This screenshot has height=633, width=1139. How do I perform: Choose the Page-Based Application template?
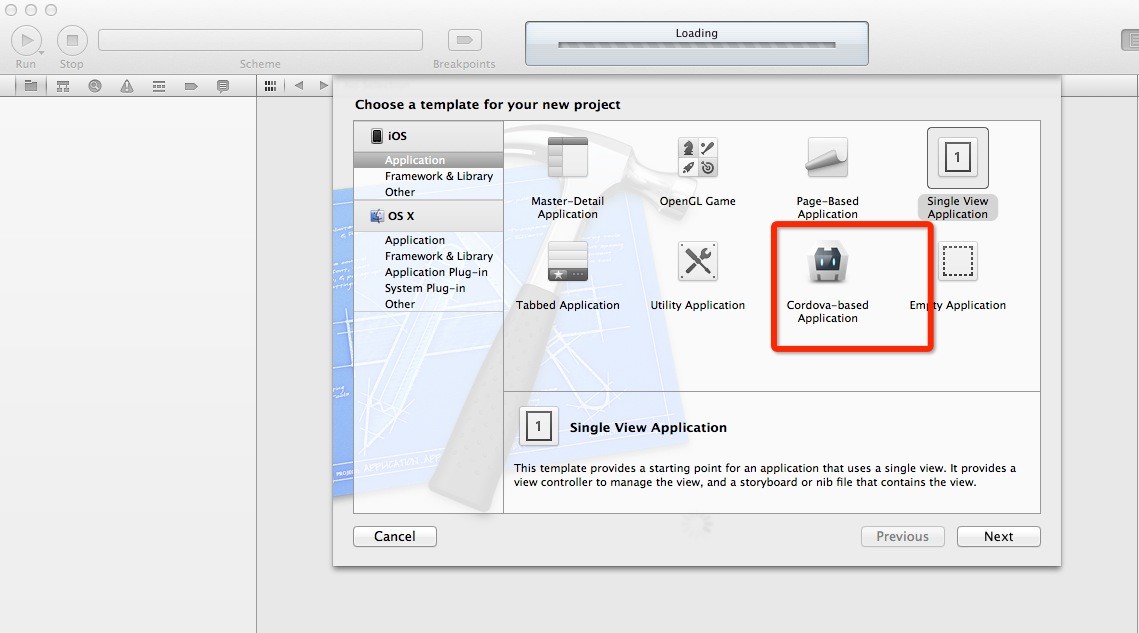point(827,177)
